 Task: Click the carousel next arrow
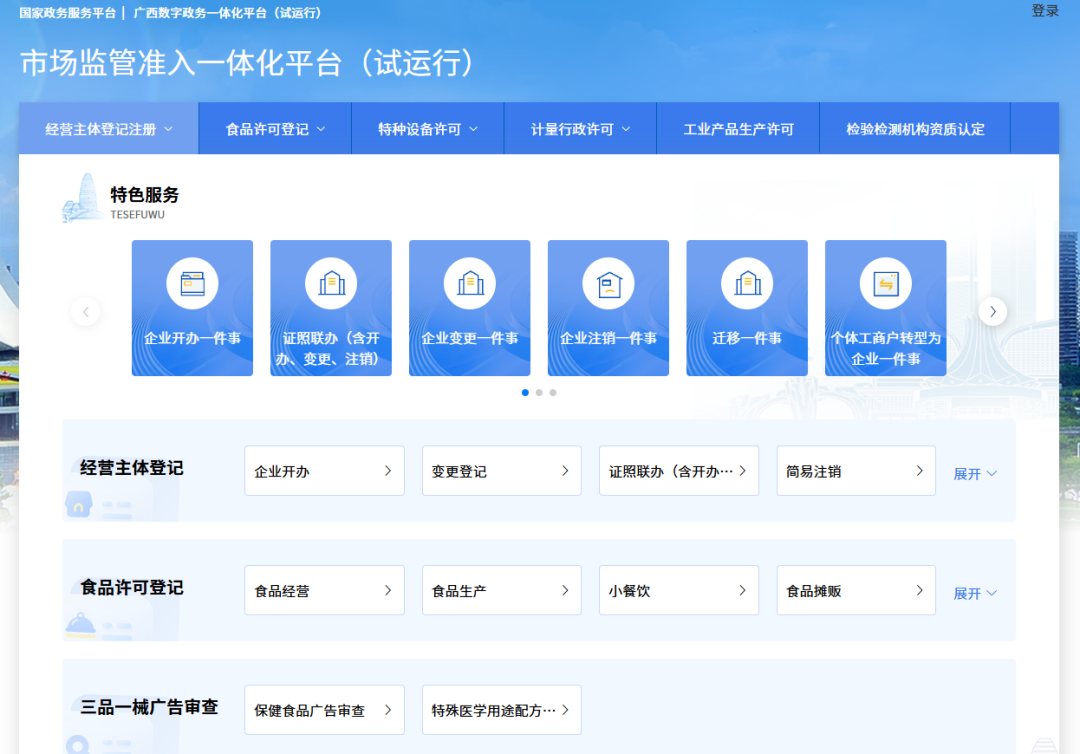pyautogui.click(x=992, y=312)
